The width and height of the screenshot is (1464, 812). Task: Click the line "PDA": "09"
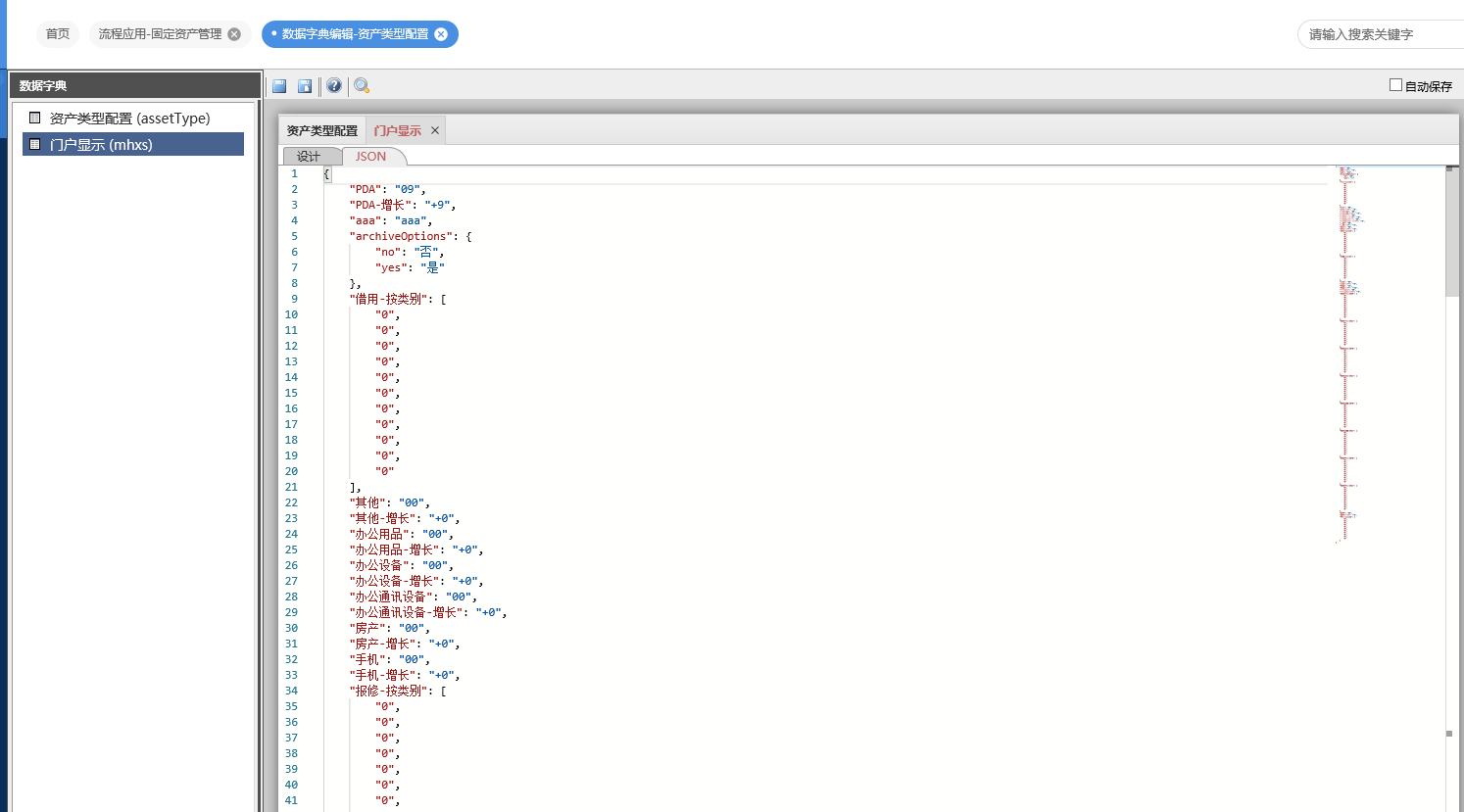(388, 189)
